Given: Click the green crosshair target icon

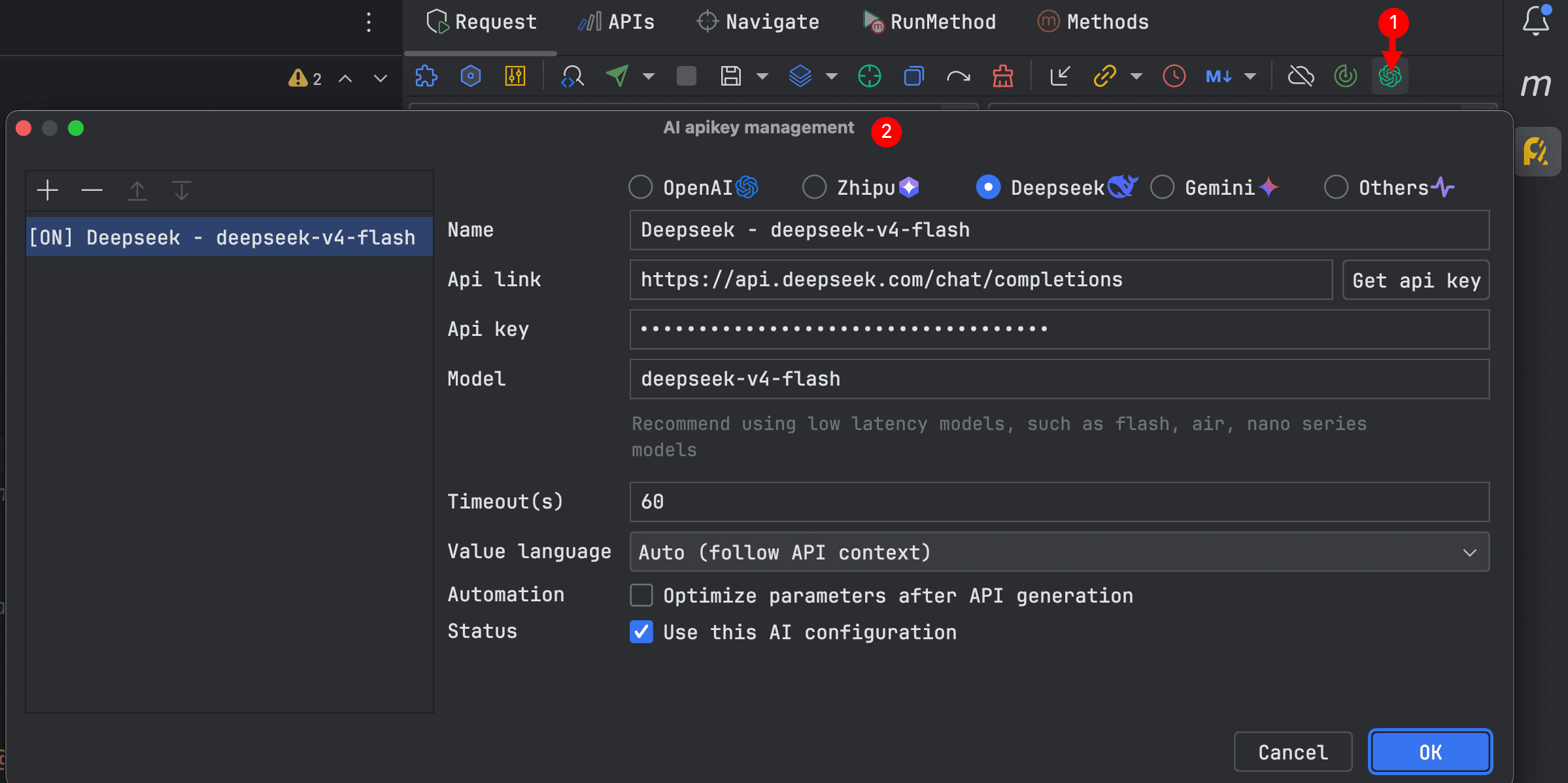Looking at the screenshot, I should (x=869, y=76).
